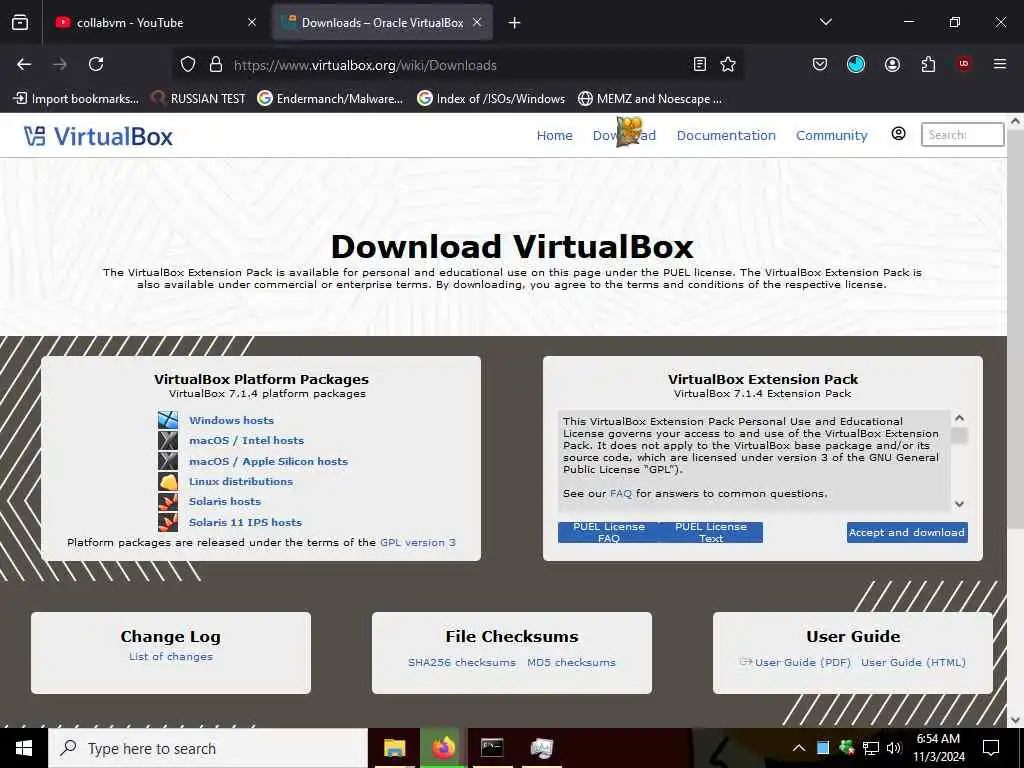This screenshot has width=1024, height=768.
Task: Click the VirtualBox logo
Action: [98, 136]
